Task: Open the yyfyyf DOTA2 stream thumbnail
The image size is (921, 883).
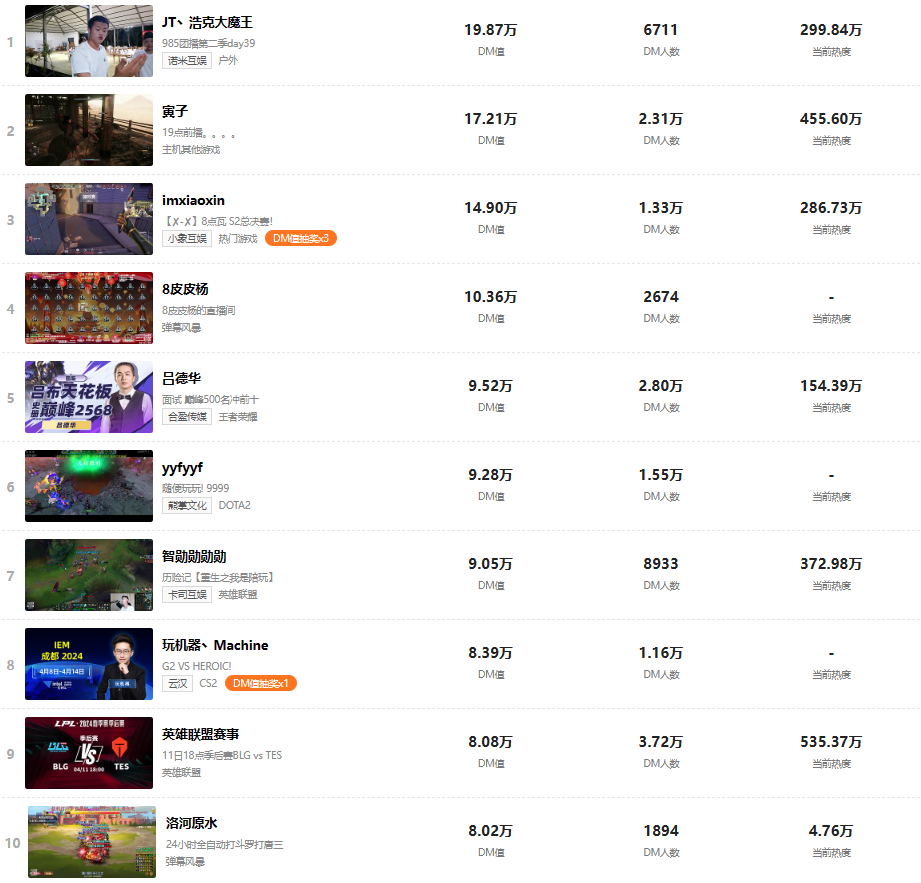Action: [89, 486]
